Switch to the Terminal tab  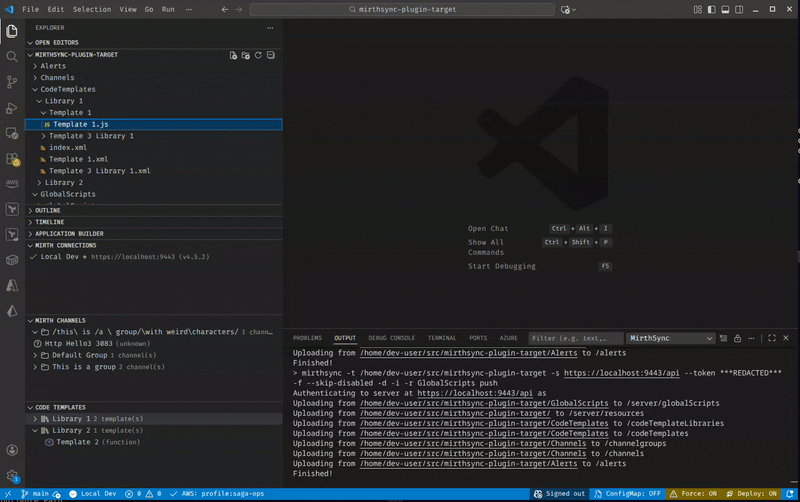click(441, 338)
